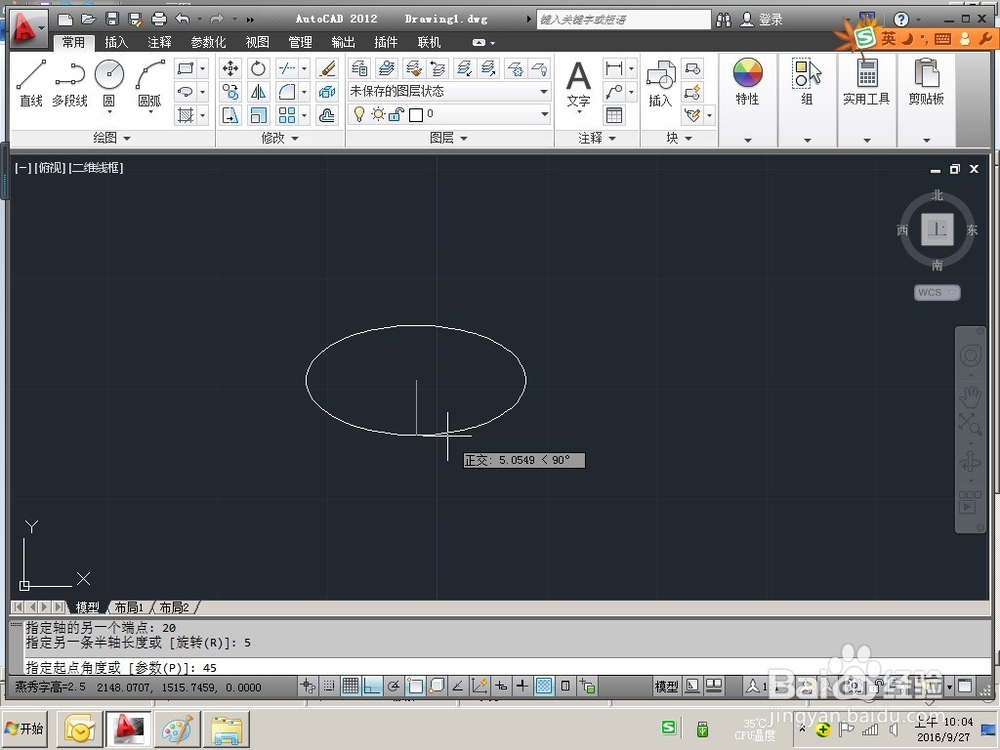Toggle Grid display in status bar
The height and width of the screenshot is (750, 1000).
(350, 686)
